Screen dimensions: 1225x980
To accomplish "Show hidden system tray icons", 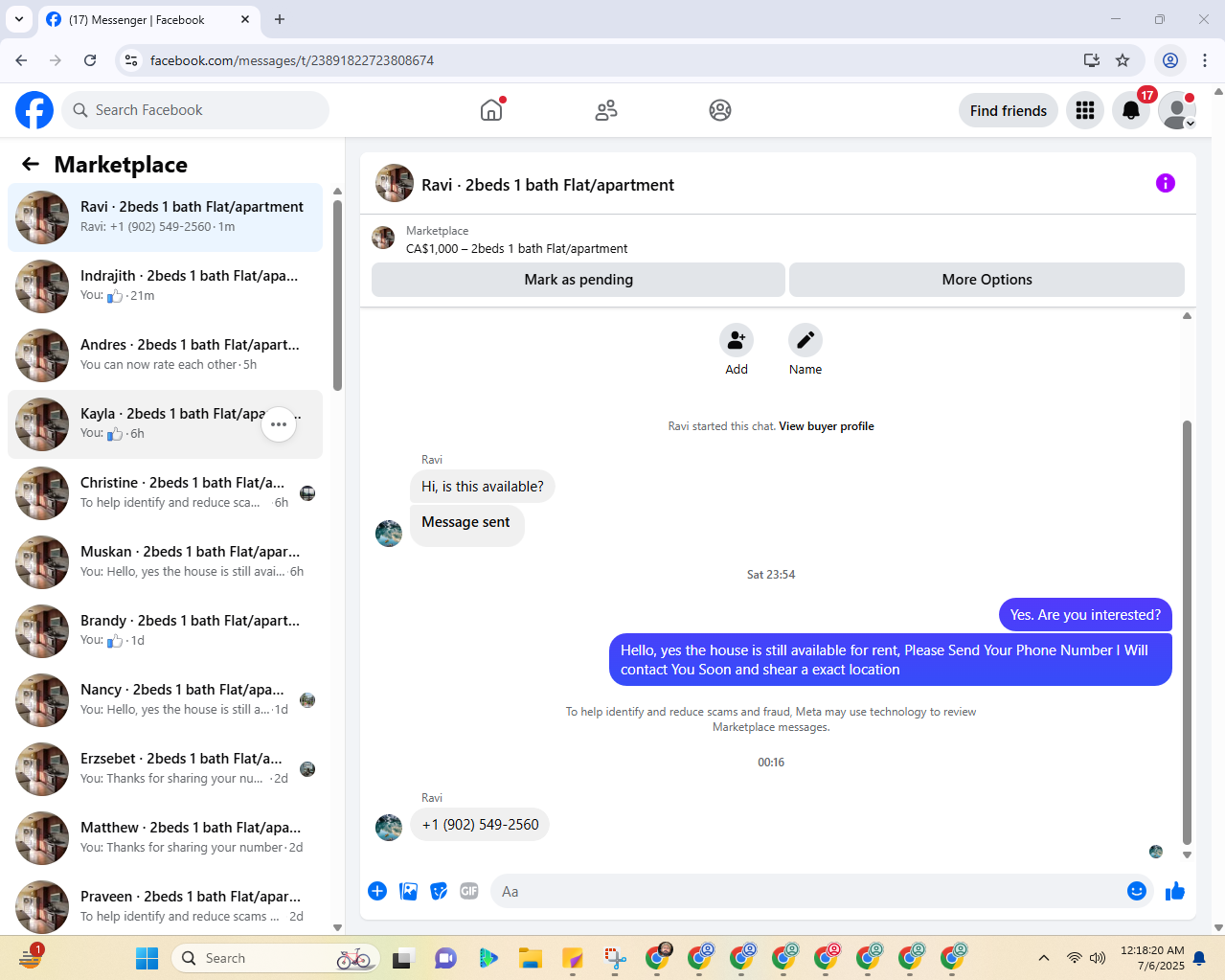I will [1044, 958].
